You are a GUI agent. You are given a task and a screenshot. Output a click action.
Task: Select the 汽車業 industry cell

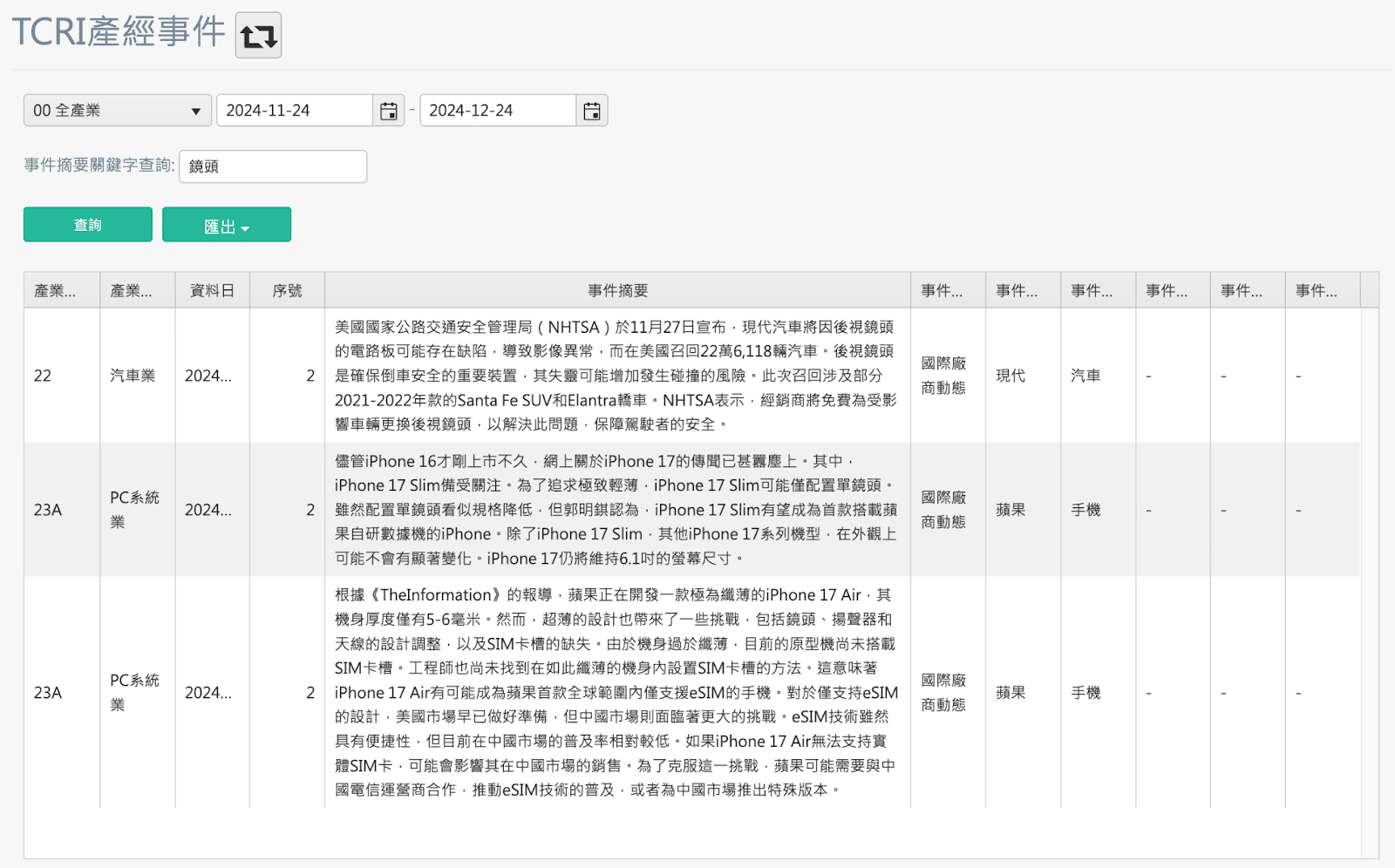pos(137,376)
